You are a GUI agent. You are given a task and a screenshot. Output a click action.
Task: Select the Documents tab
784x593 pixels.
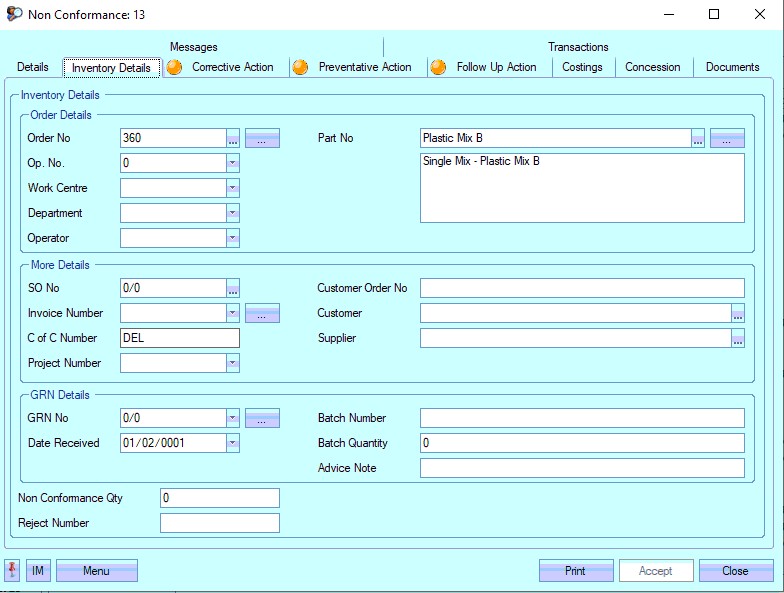tap(732, 67)
